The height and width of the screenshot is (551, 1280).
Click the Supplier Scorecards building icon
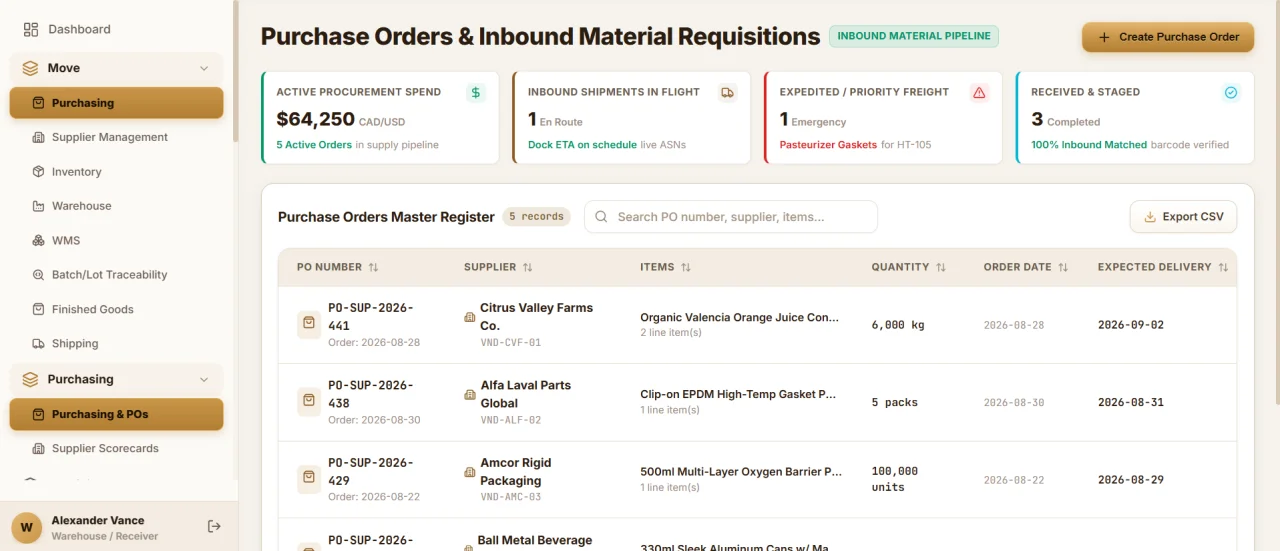click(x=38, y=449)
